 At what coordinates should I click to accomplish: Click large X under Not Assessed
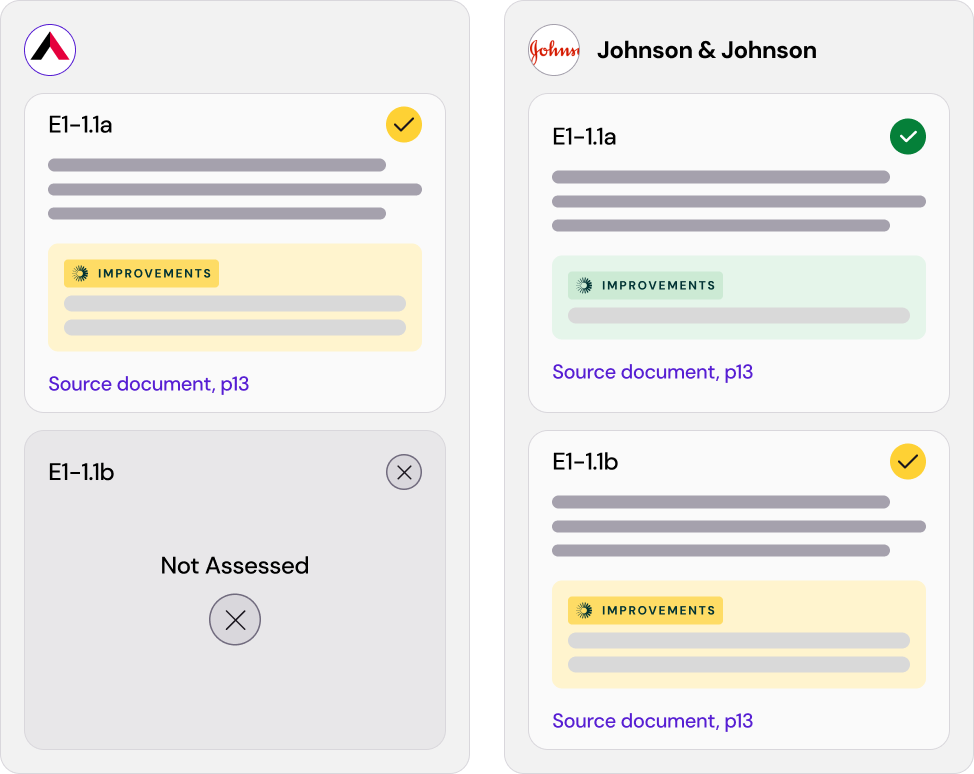pos(235,620)
